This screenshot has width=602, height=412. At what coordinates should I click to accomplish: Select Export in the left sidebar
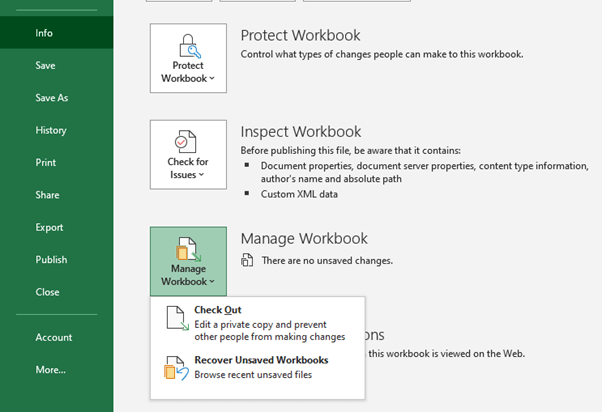click(49, 227)
